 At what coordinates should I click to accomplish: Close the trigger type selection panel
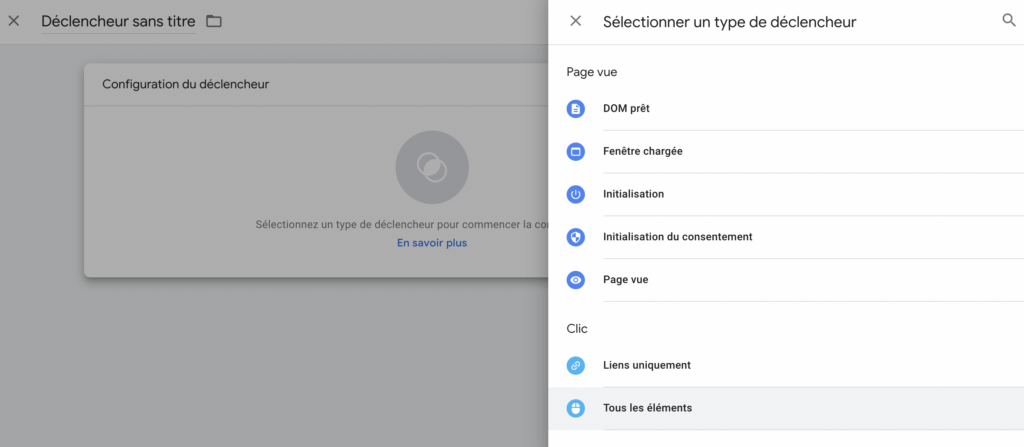click(575, 21)
